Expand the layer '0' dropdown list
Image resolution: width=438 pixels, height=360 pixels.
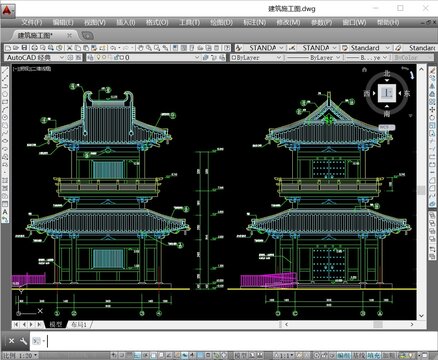tap(197, 58)
